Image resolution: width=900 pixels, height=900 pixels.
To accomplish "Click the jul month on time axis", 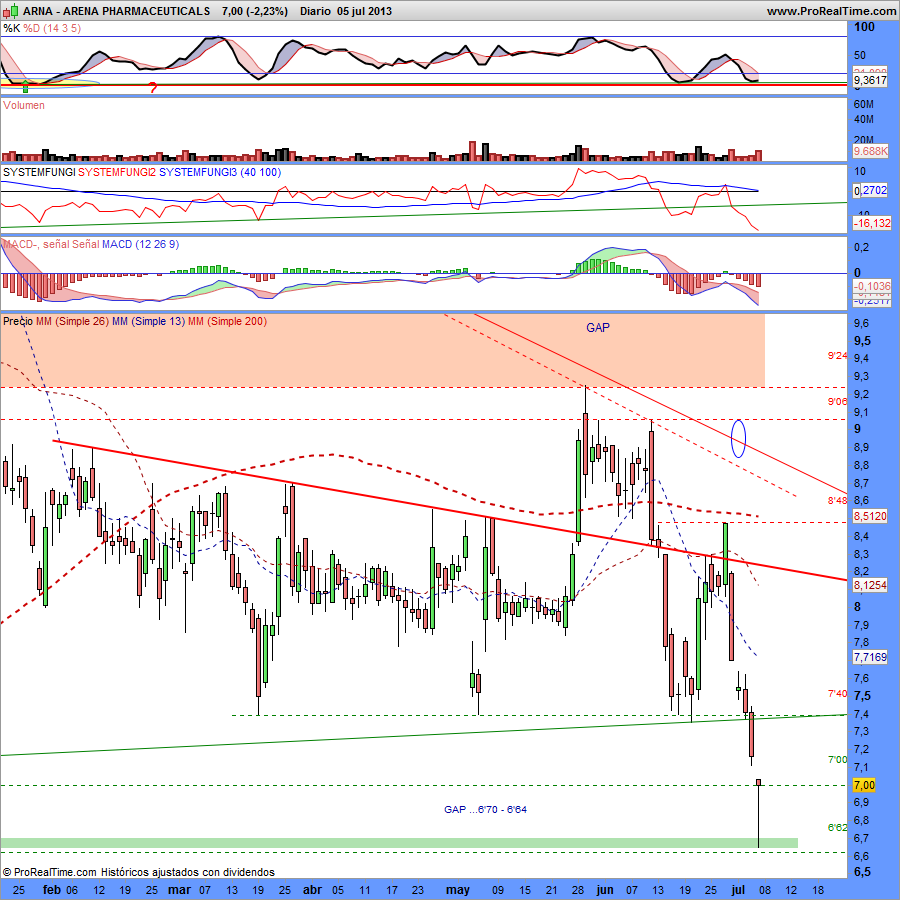I will (738, 890).
